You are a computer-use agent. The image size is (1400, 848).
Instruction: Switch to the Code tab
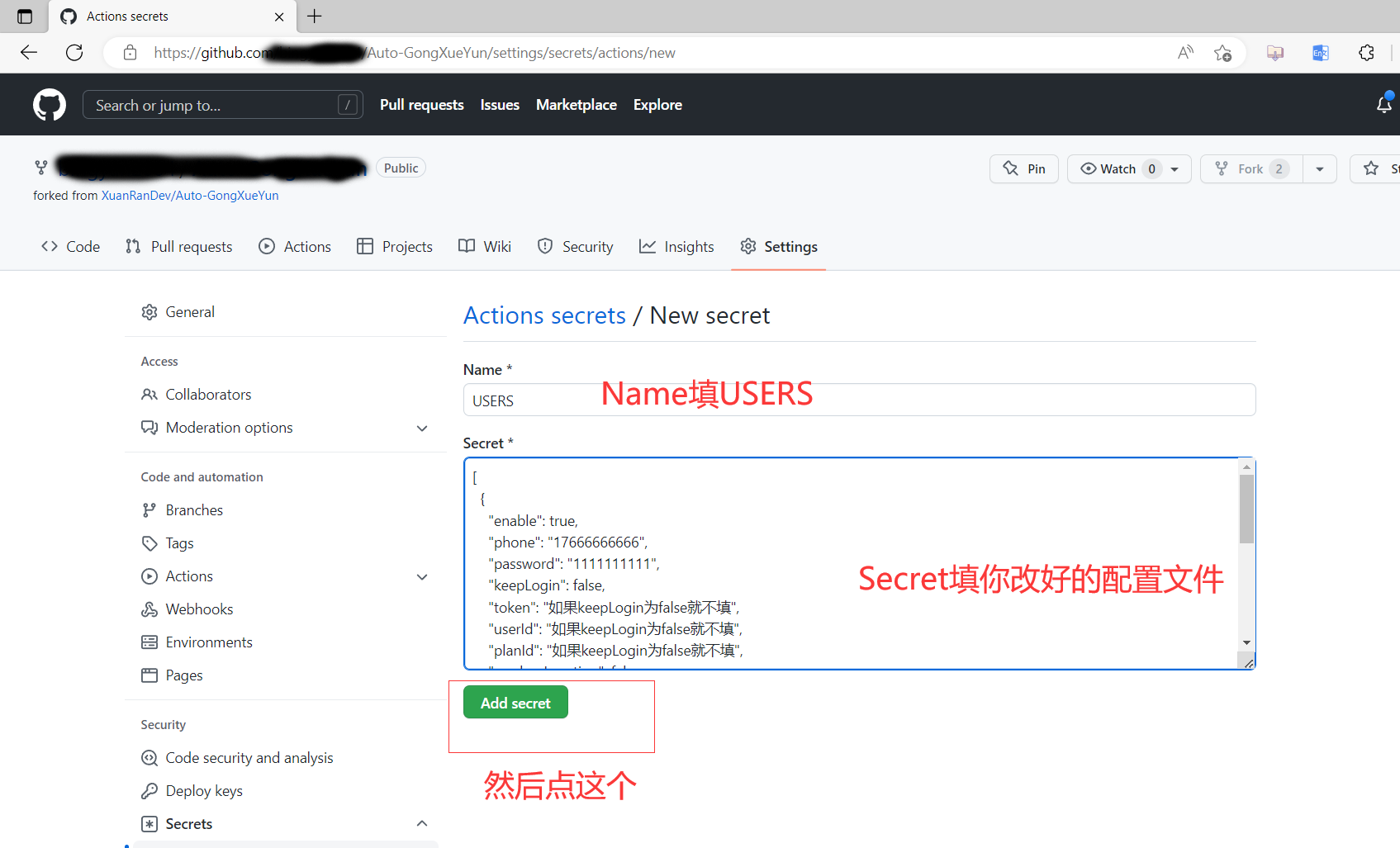point(71,247)
